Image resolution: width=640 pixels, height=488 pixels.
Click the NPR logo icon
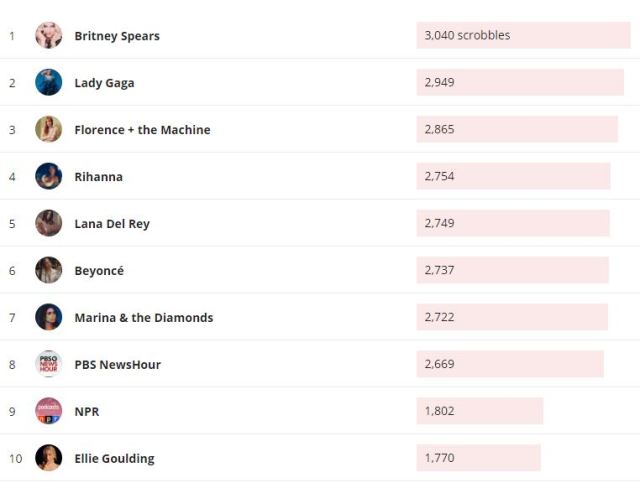point(48,412)
